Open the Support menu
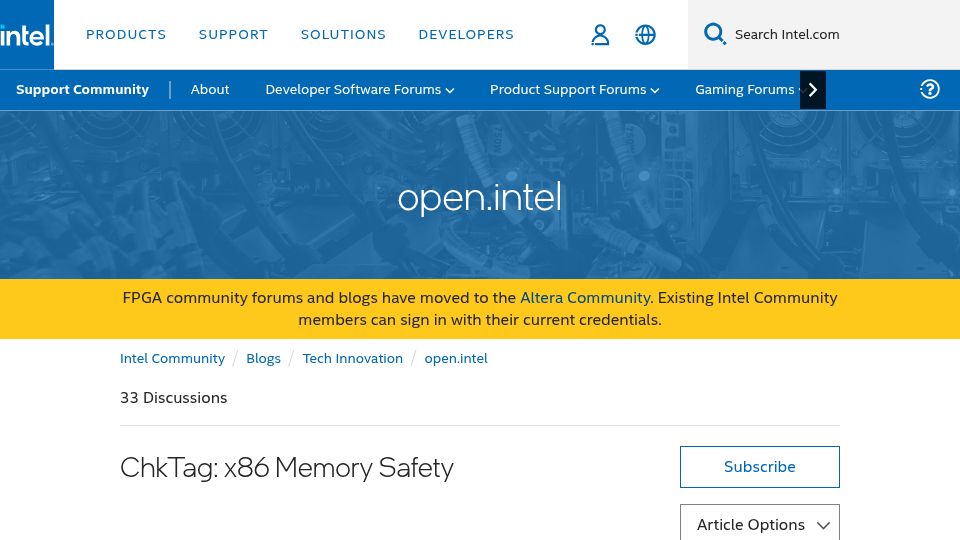 pyautogui.click(x=233, y=35)
